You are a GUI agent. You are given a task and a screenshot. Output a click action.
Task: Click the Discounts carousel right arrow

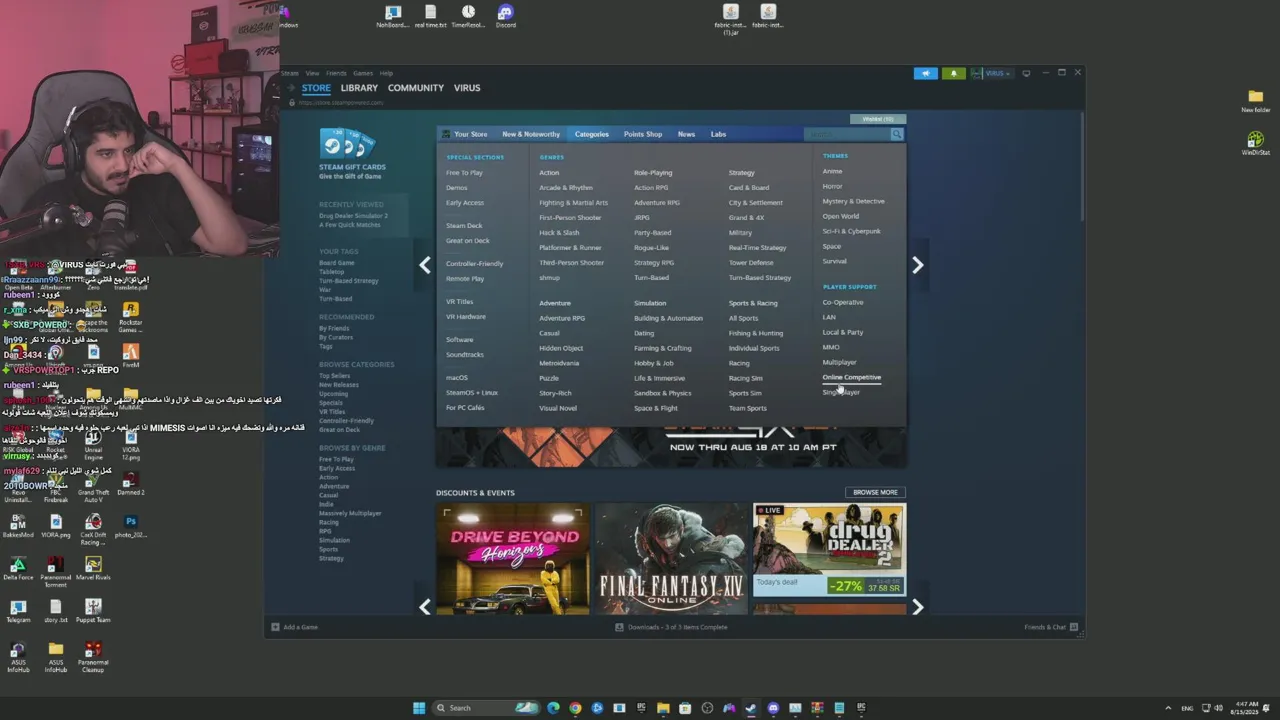pos(918,607)
